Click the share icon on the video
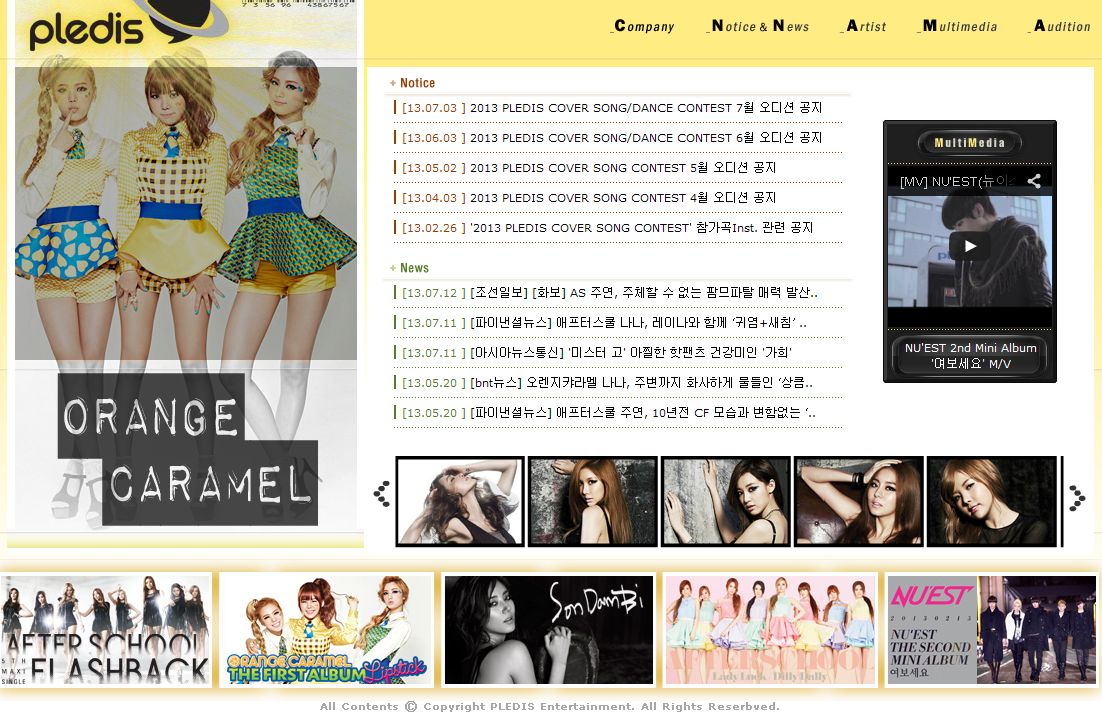Image resolution: width=1102 pixels, height=721 pixels. click(1034, 181)
